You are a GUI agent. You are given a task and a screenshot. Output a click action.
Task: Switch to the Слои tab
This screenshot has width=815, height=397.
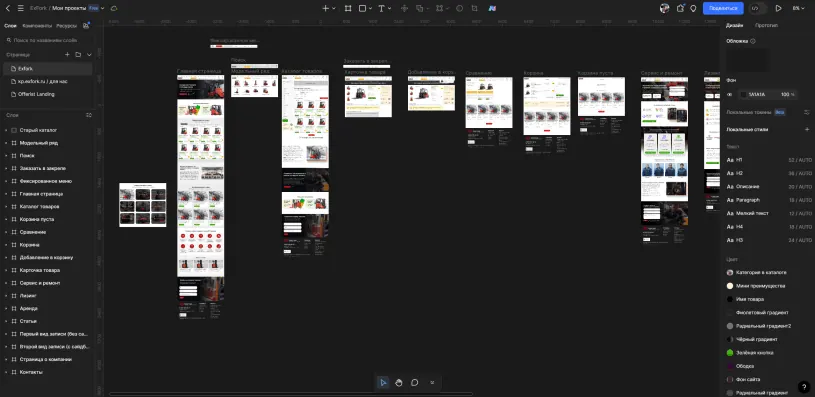[10, 25]
